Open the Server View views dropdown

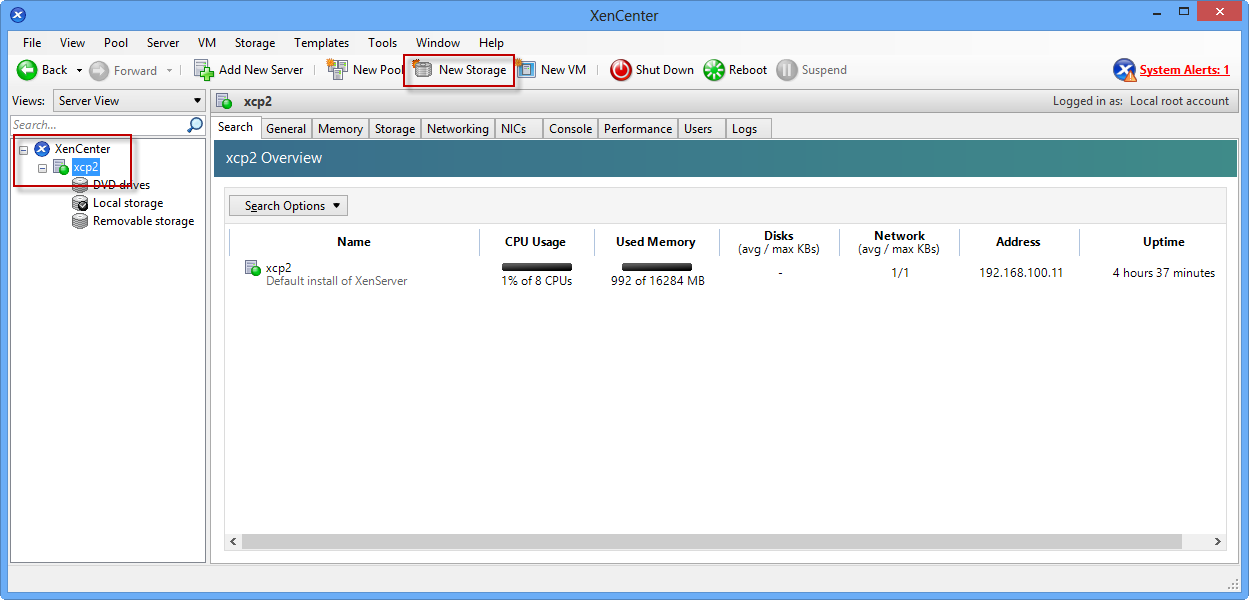[129, 101]
